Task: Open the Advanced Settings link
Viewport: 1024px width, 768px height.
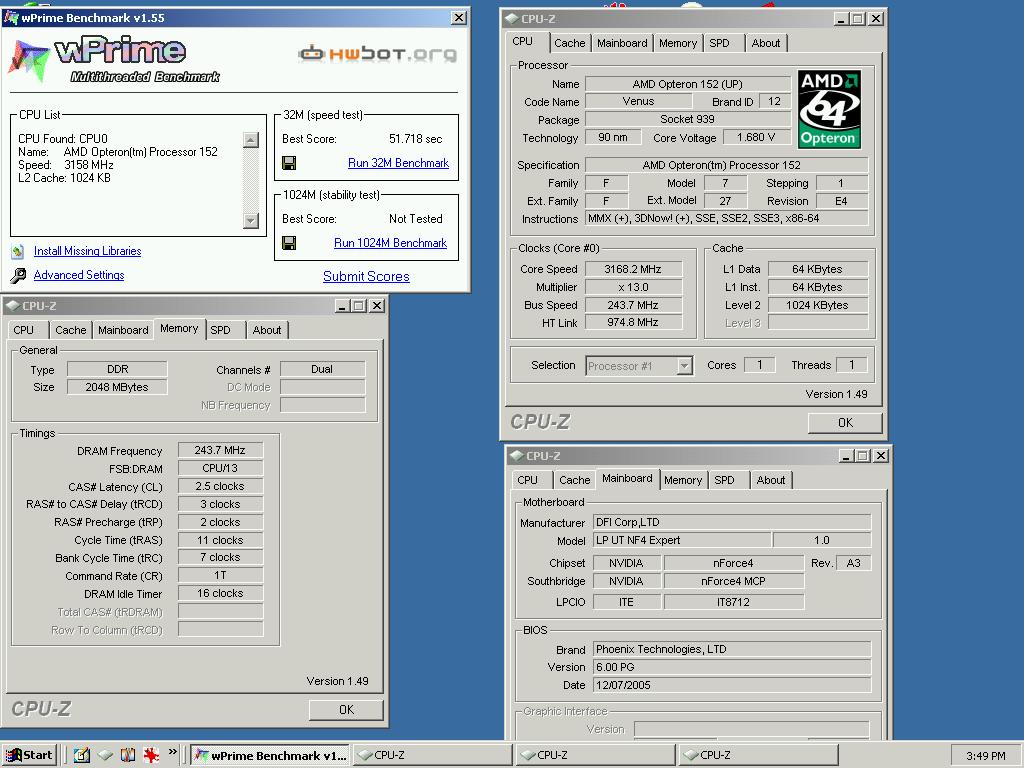Action: (x=79, y=275)
